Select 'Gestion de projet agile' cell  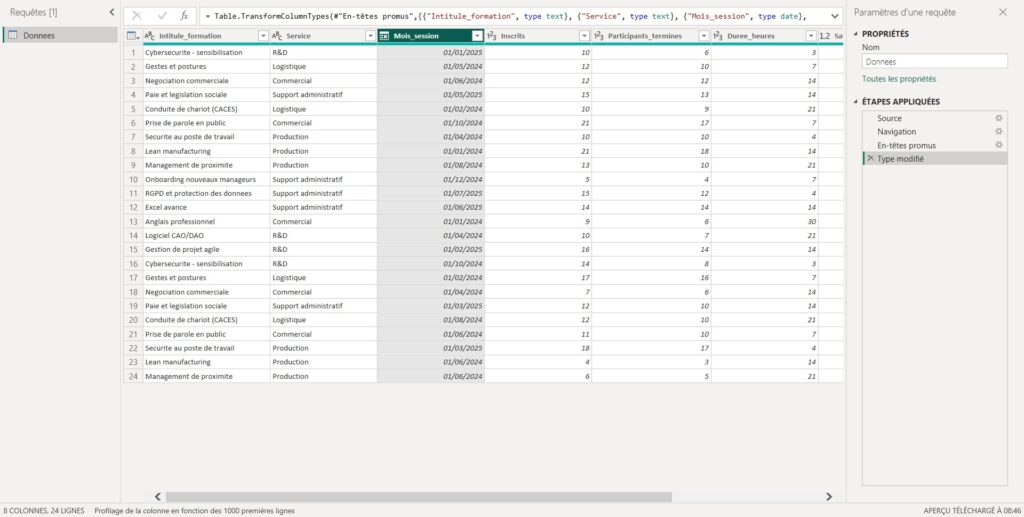(x=206, y=249)
